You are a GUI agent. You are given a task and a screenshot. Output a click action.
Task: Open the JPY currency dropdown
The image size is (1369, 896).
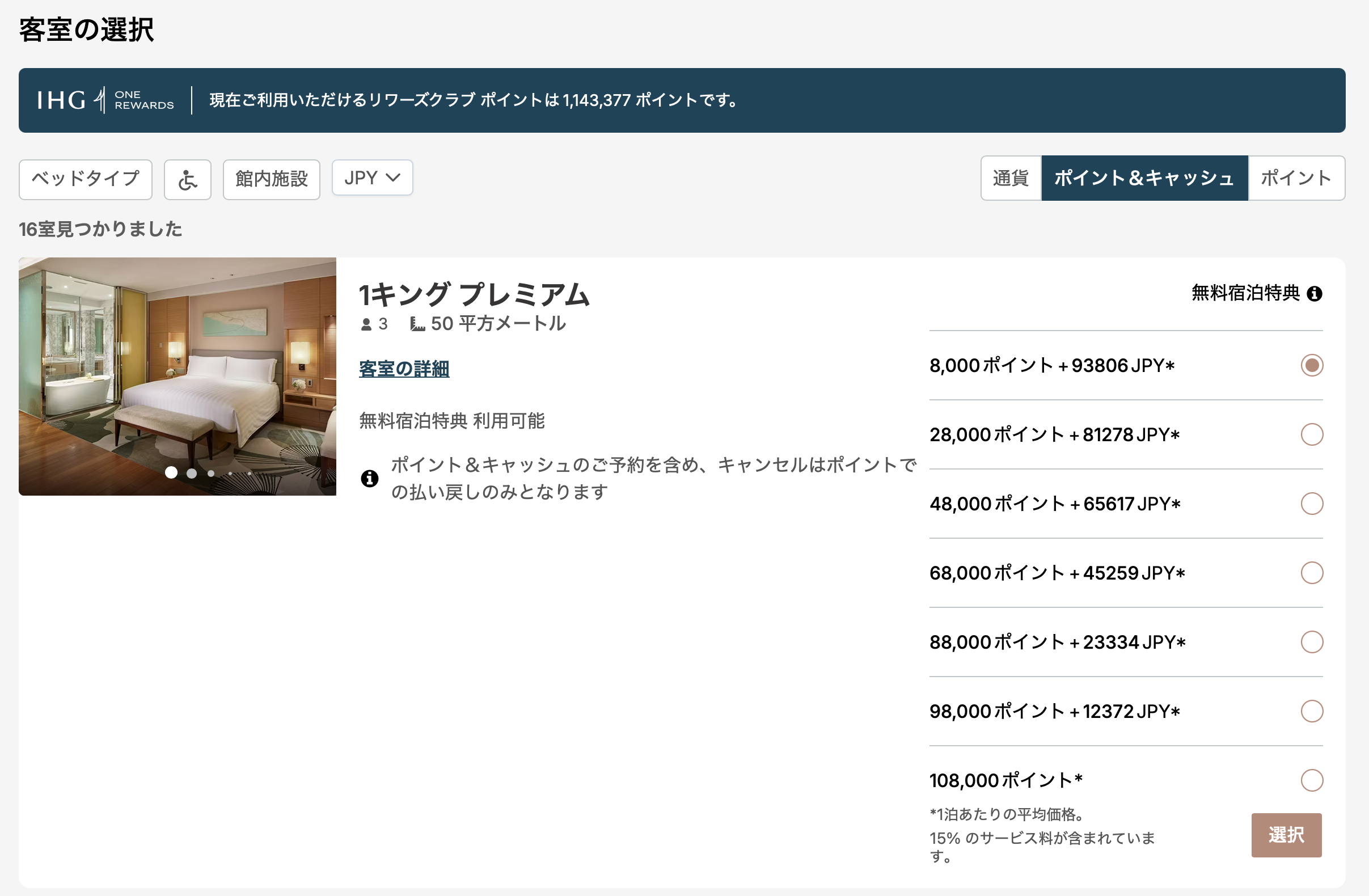pos(372,177)
